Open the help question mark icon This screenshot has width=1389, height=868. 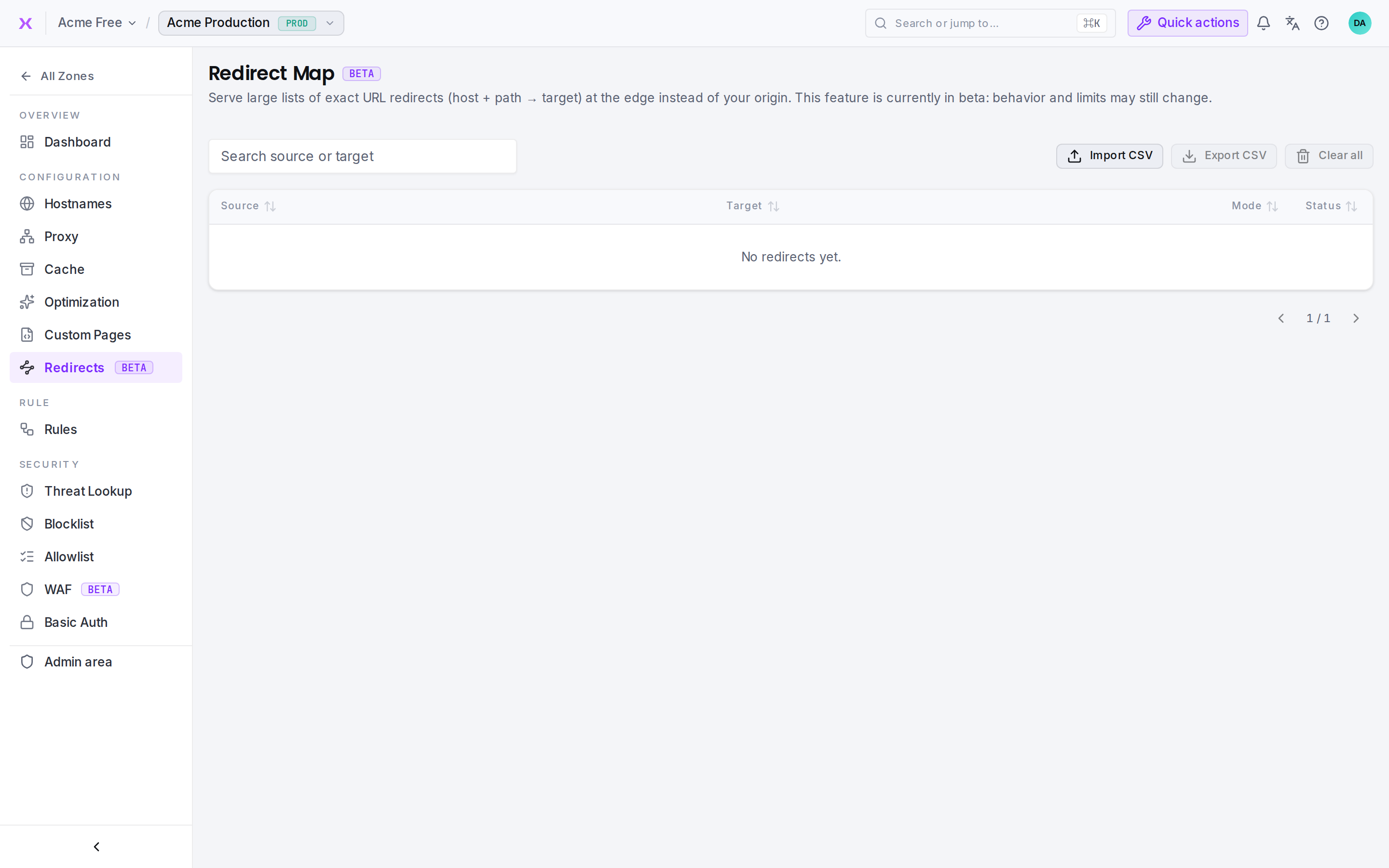coord(1321,23)
